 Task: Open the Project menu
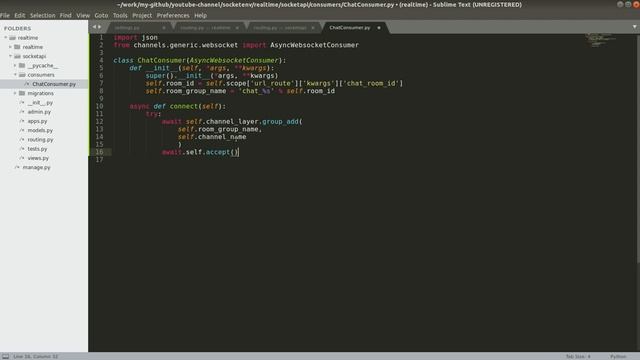point(142,16)
